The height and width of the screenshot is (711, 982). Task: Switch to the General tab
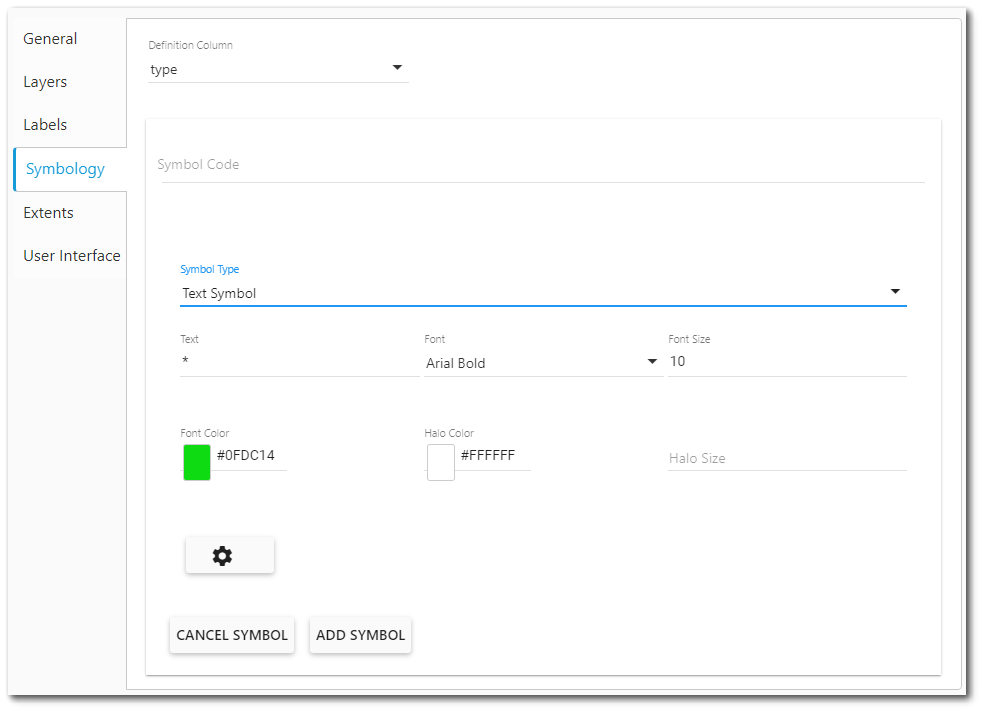[x=50, y=38]
